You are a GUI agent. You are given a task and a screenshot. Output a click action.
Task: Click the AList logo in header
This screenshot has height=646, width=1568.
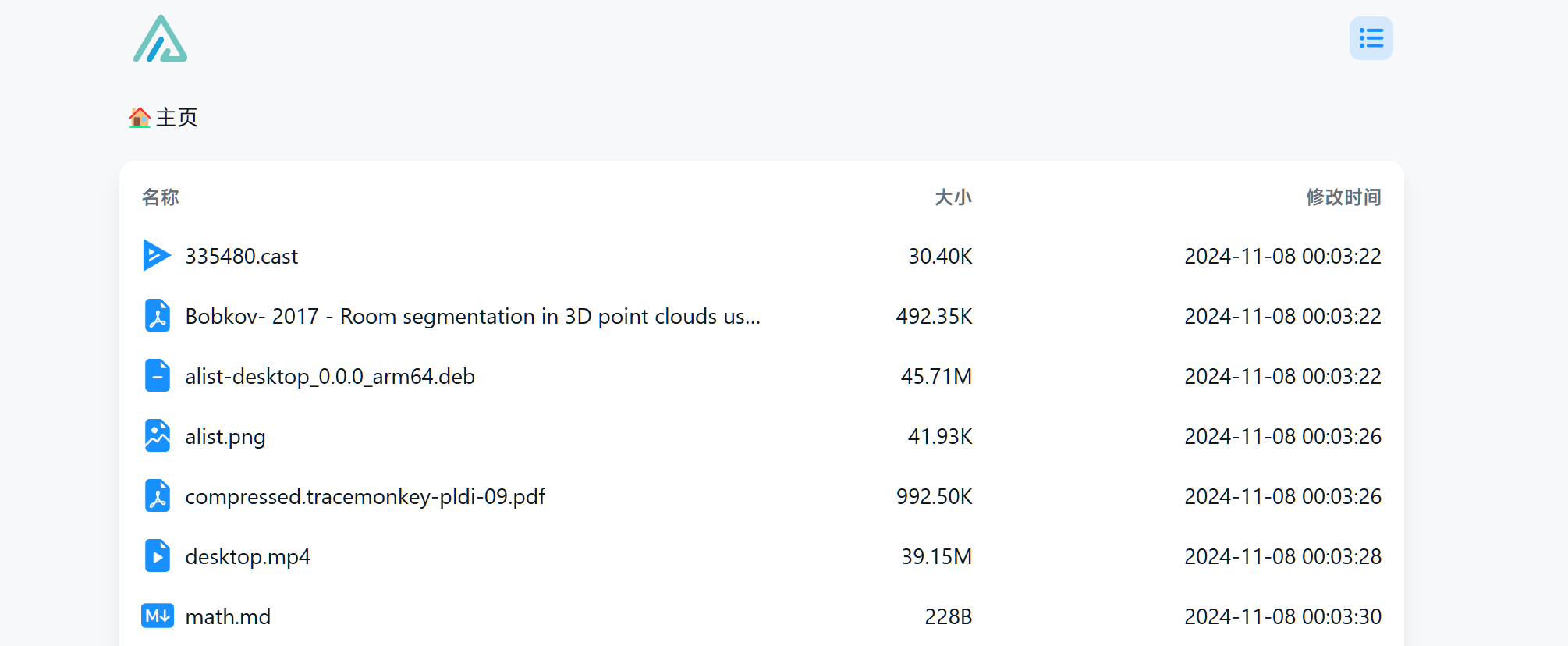tap(160, 38)
